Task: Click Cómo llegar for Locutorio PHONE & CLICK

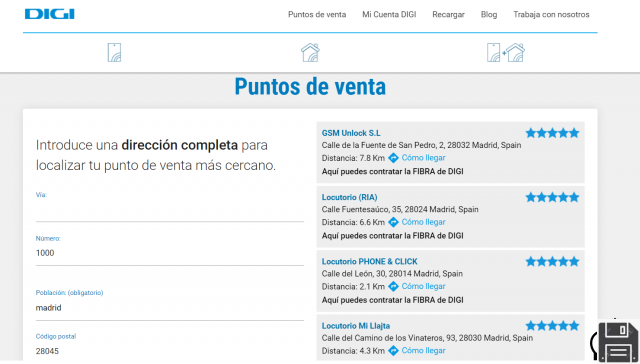Action: click(x=423, y=286)
